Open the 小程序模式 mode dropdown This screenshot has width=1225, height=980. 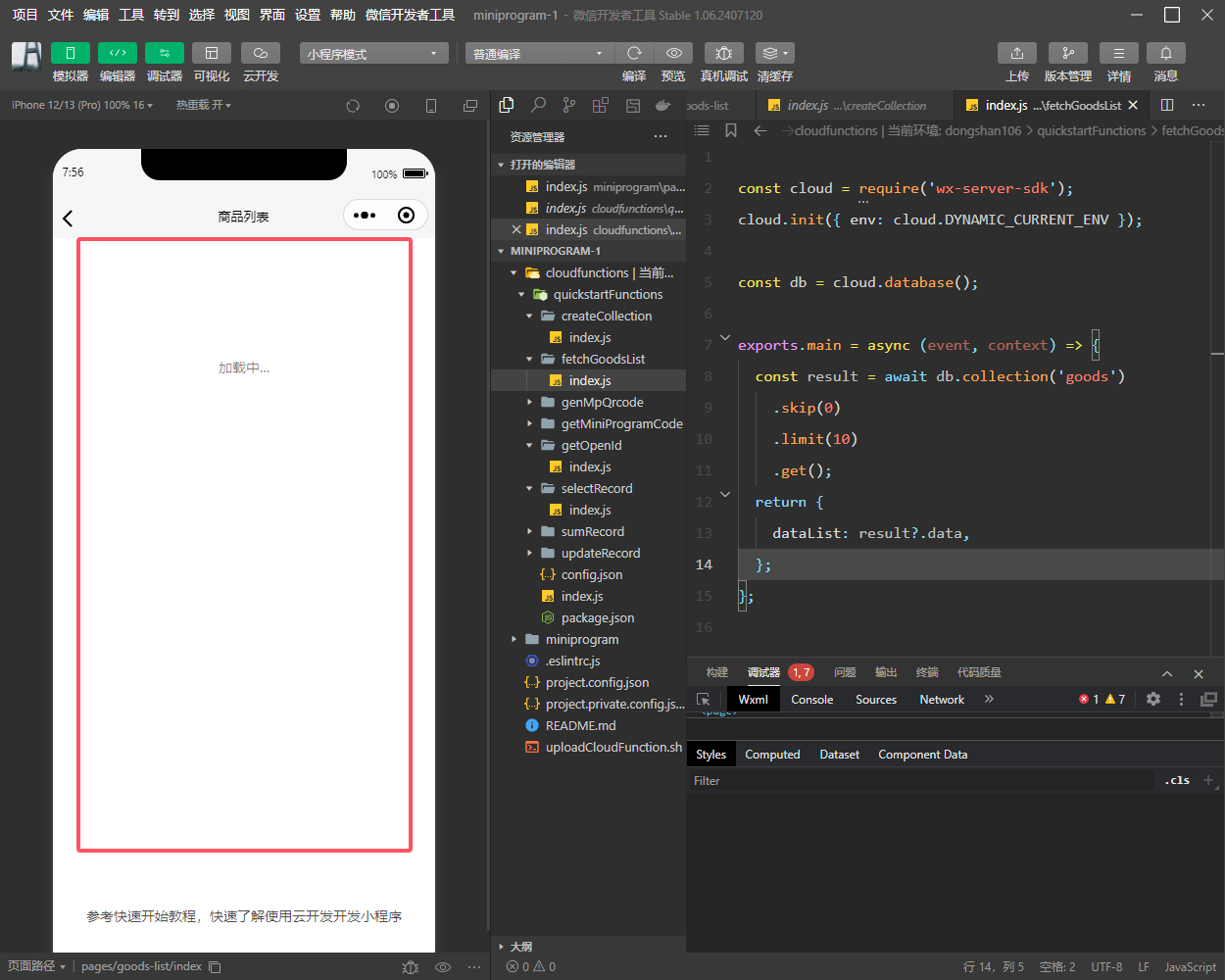click(x=374, y=53)
